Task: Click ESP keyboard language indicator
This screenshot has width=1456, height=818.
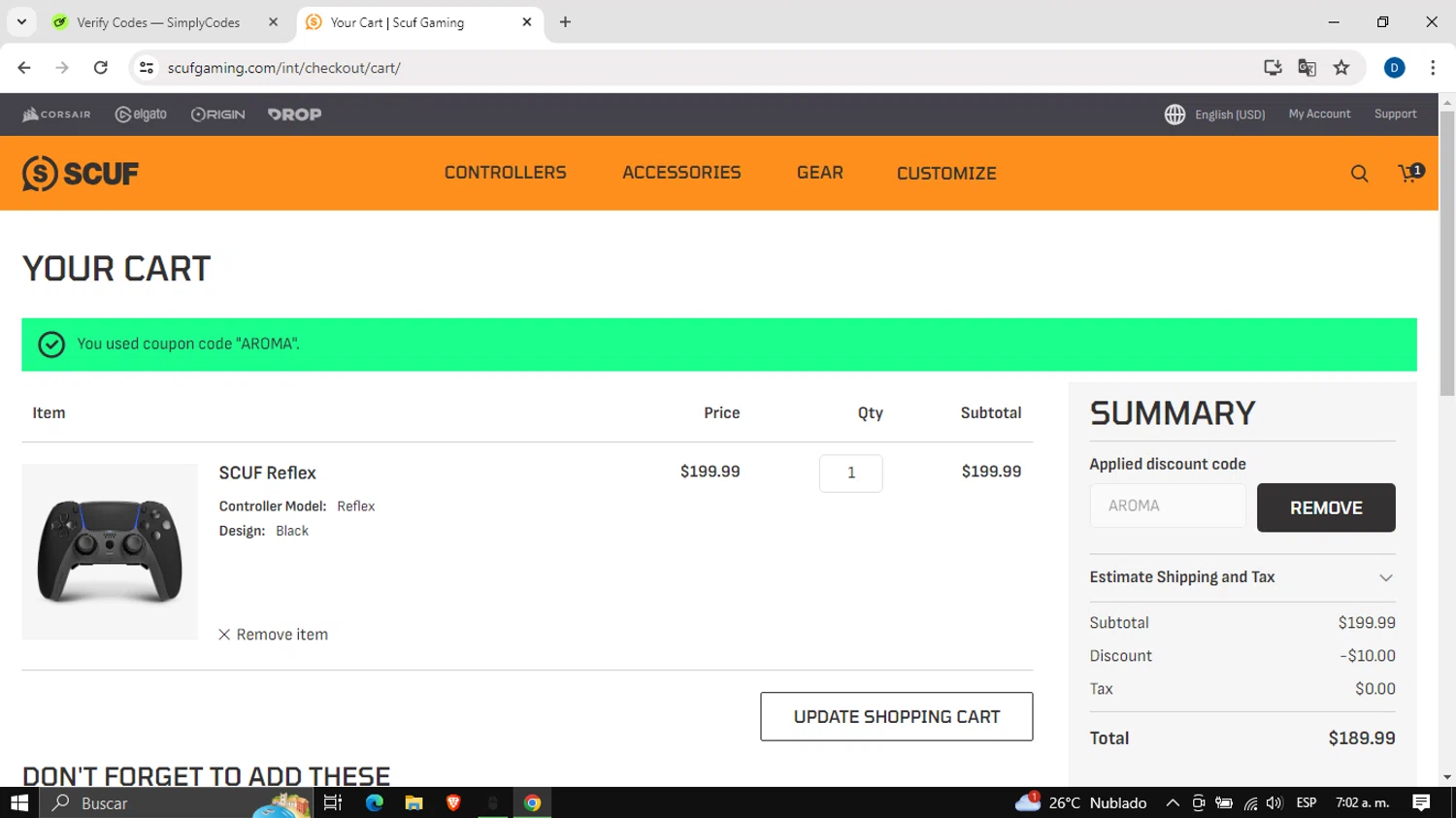Action: pyautogui.click(x=1307, y=802)
